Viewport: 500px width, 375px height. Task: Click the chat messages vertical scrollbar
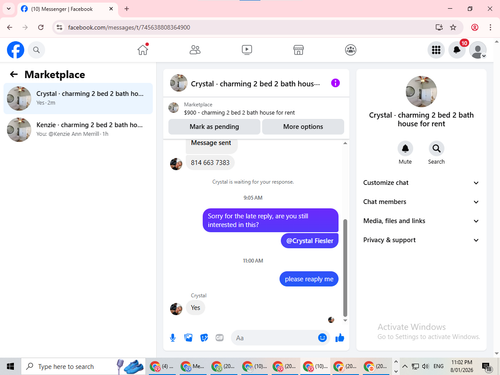click(345, 268)
